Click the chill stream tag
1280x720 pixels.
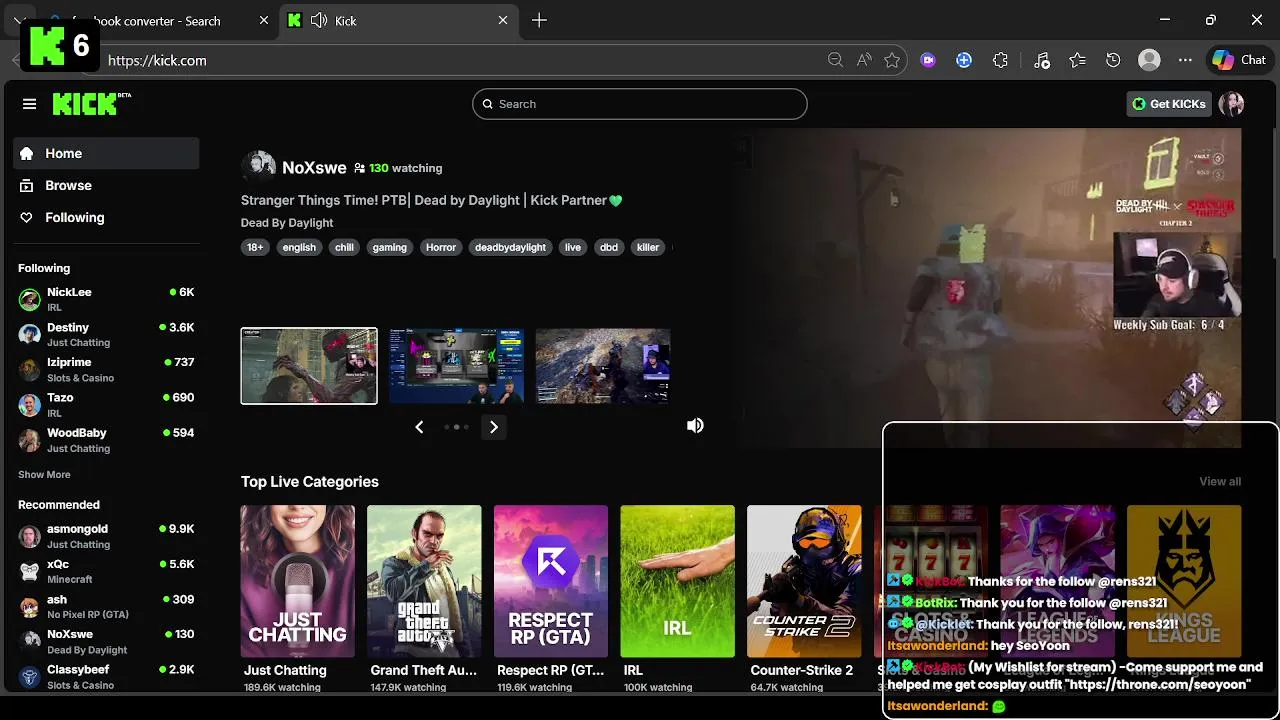click(x=344, y=247)
